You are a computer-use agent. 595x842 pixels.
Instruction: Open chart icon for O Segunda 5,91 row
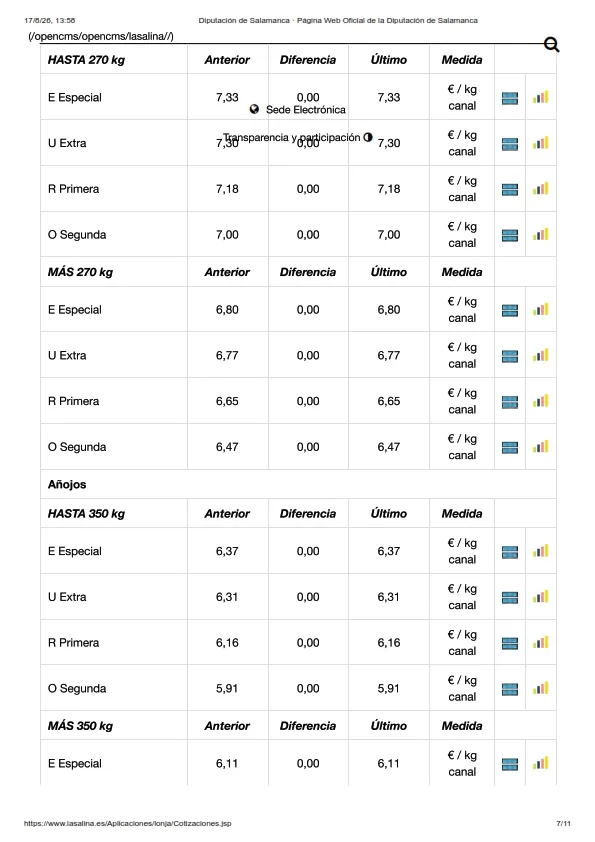(541, 688)
